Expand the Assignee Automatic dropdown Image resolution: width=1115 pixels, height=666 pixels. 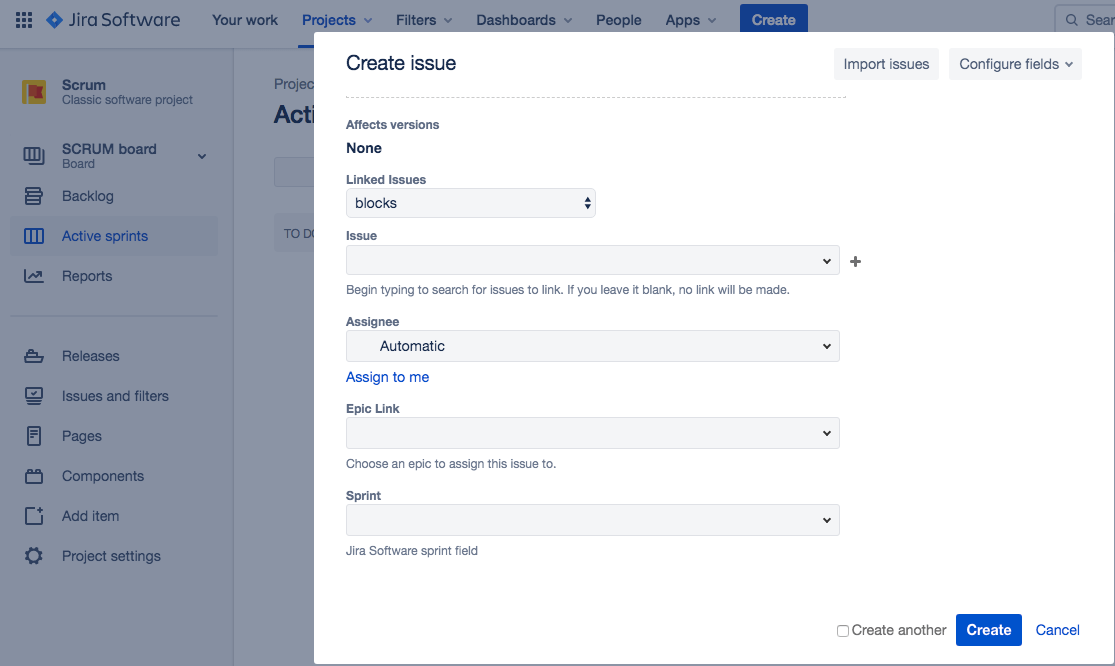(x=592, y=346)
